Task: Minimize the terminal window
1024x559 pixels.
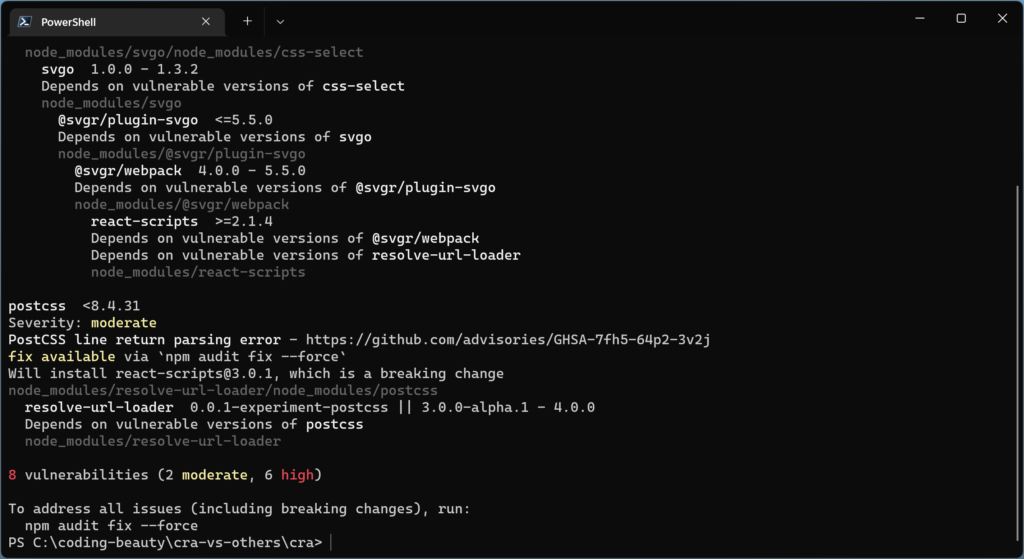Action: [915, 19]
